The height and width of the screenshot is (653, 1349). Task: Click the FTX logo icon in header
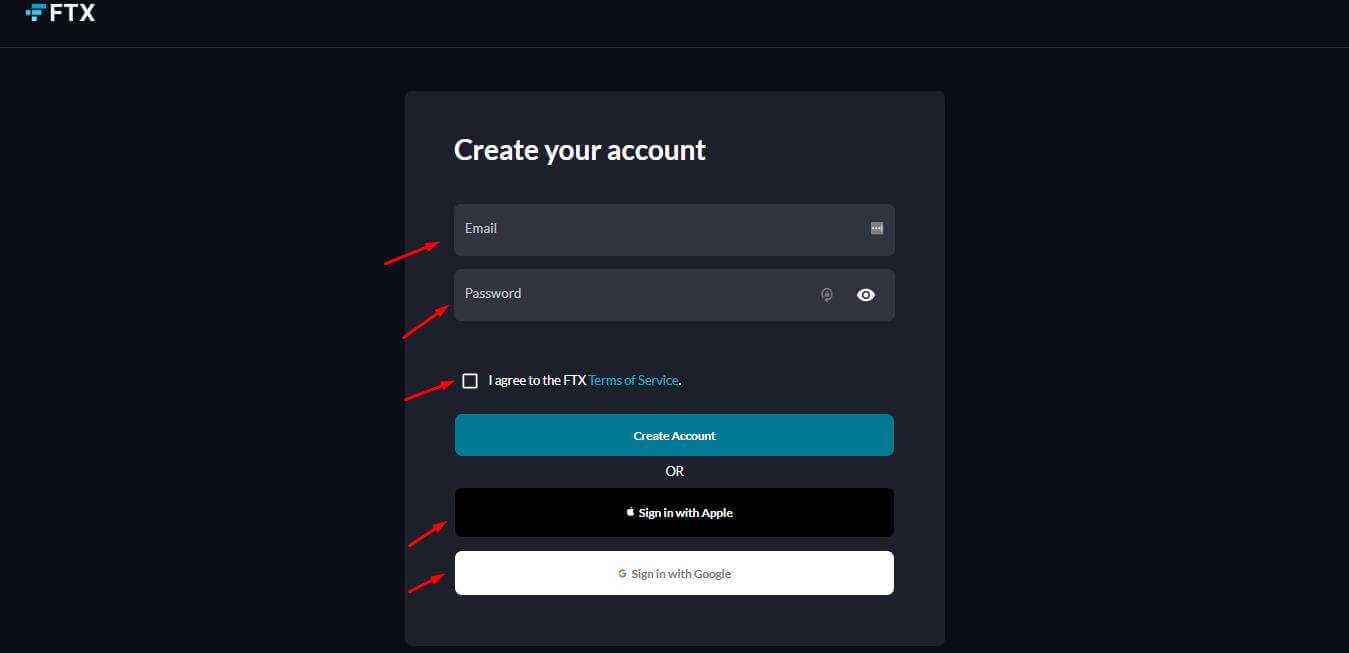coord(36,12)
